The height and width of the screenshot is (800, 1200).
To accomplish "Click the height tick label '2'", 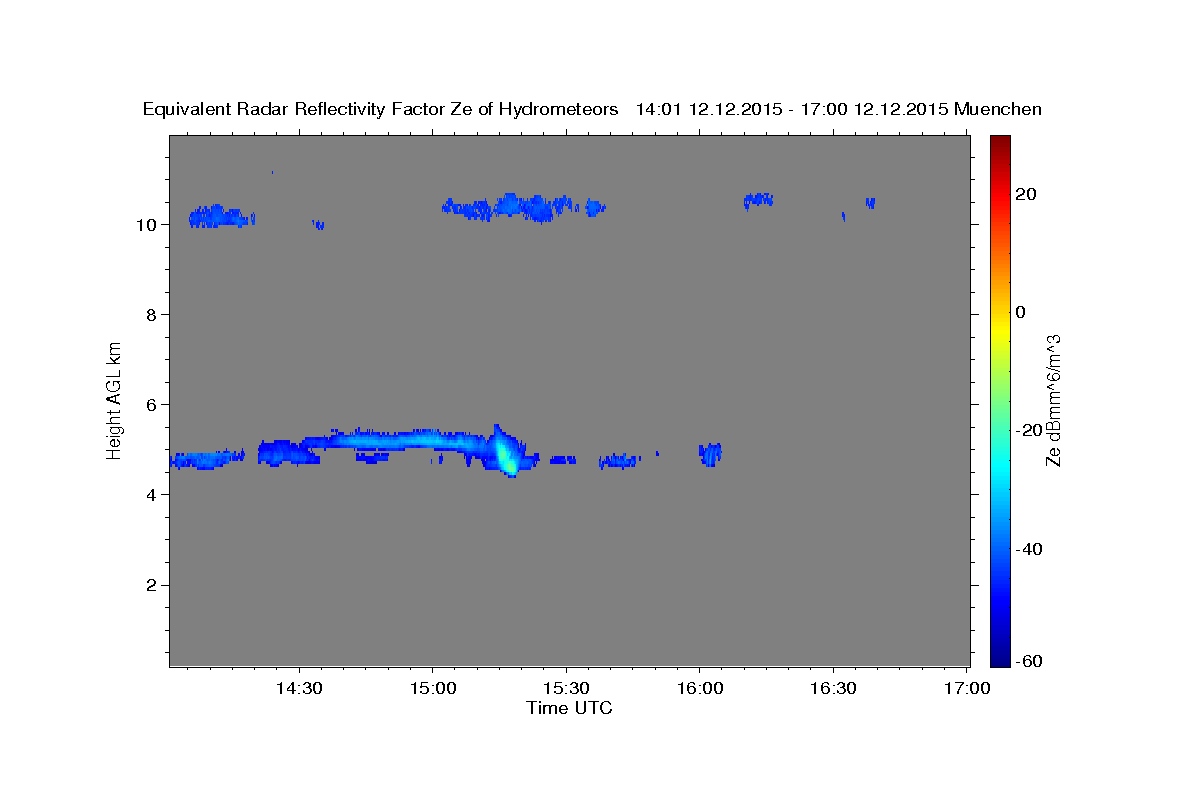I will coord(151,585).
